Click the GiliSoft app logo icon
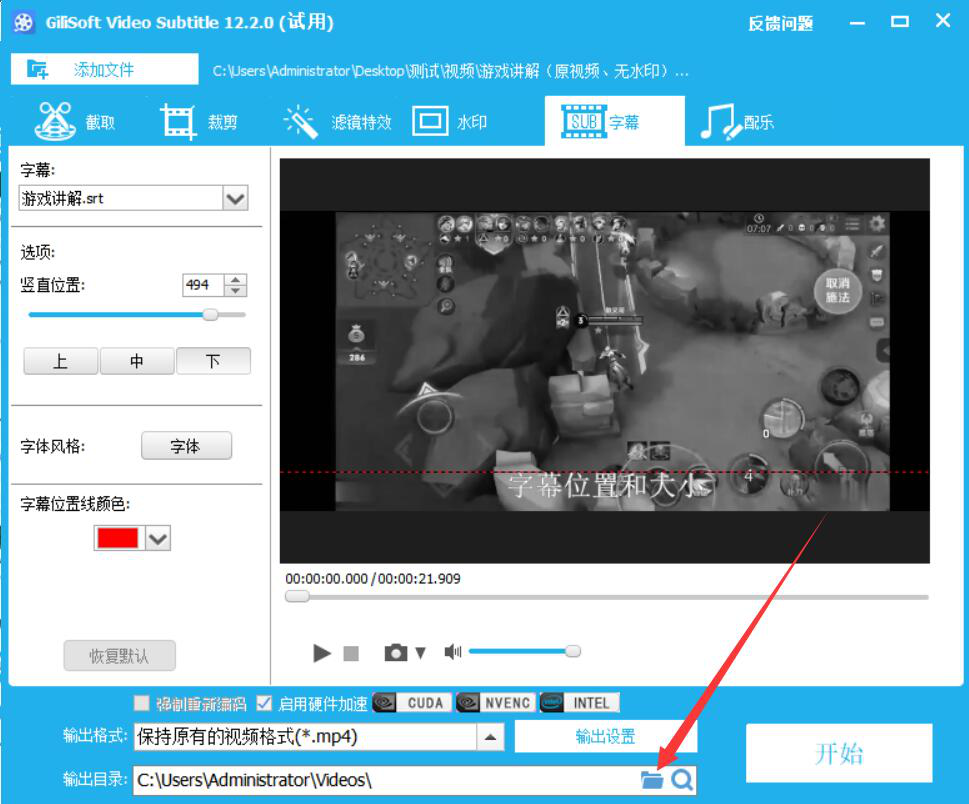Image resolution: width=969 pixels, height=804 pixels. (23, 23)
